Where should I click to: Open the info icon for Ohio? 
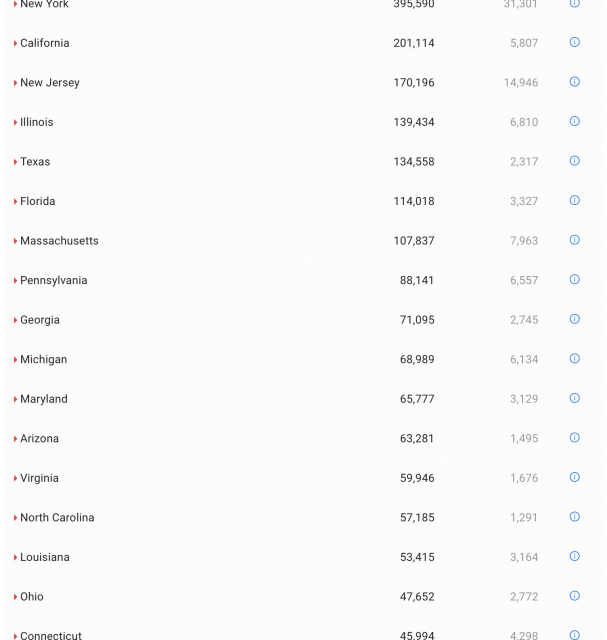[574, 596]
